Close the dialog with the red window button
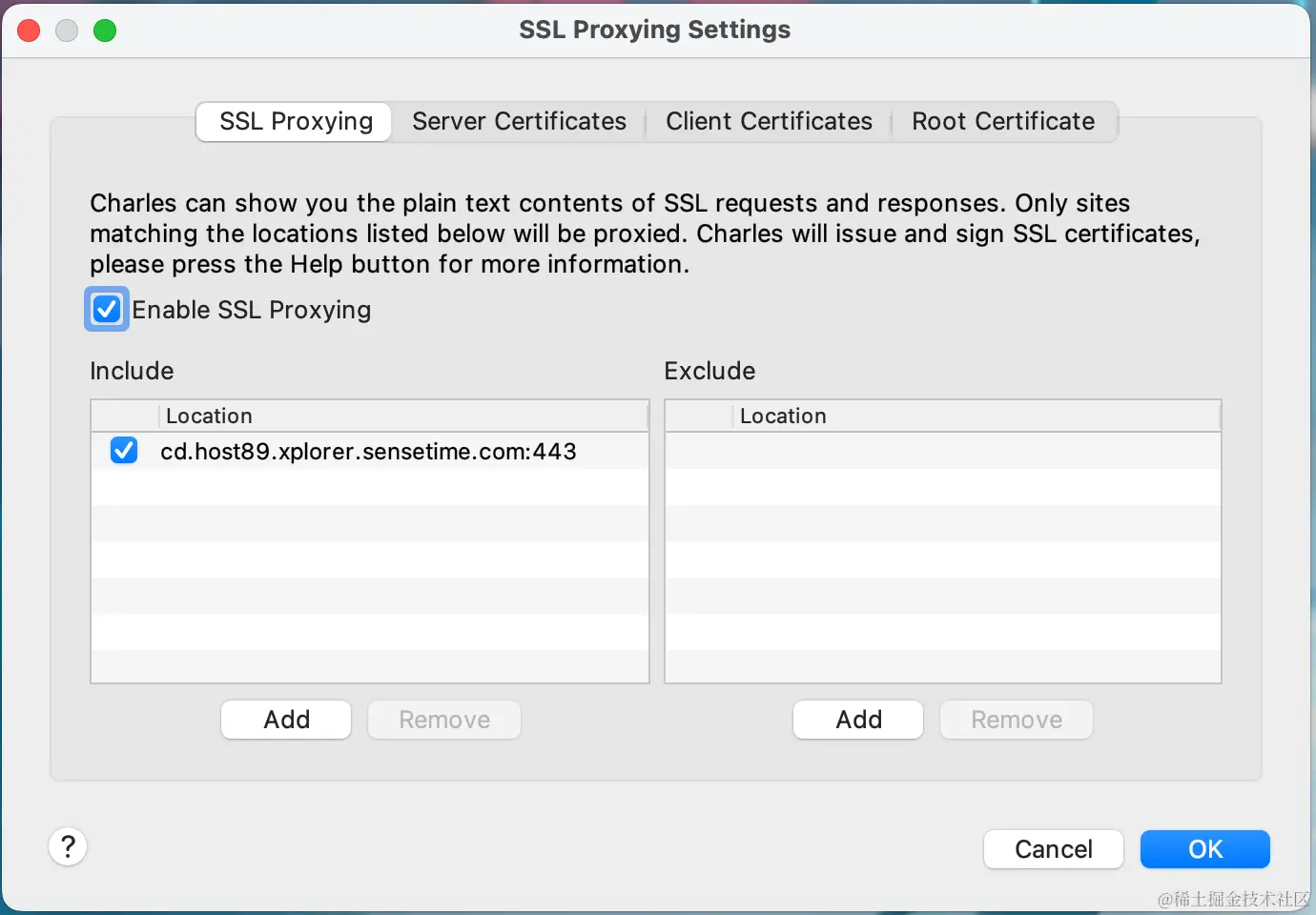 point(29,30)
